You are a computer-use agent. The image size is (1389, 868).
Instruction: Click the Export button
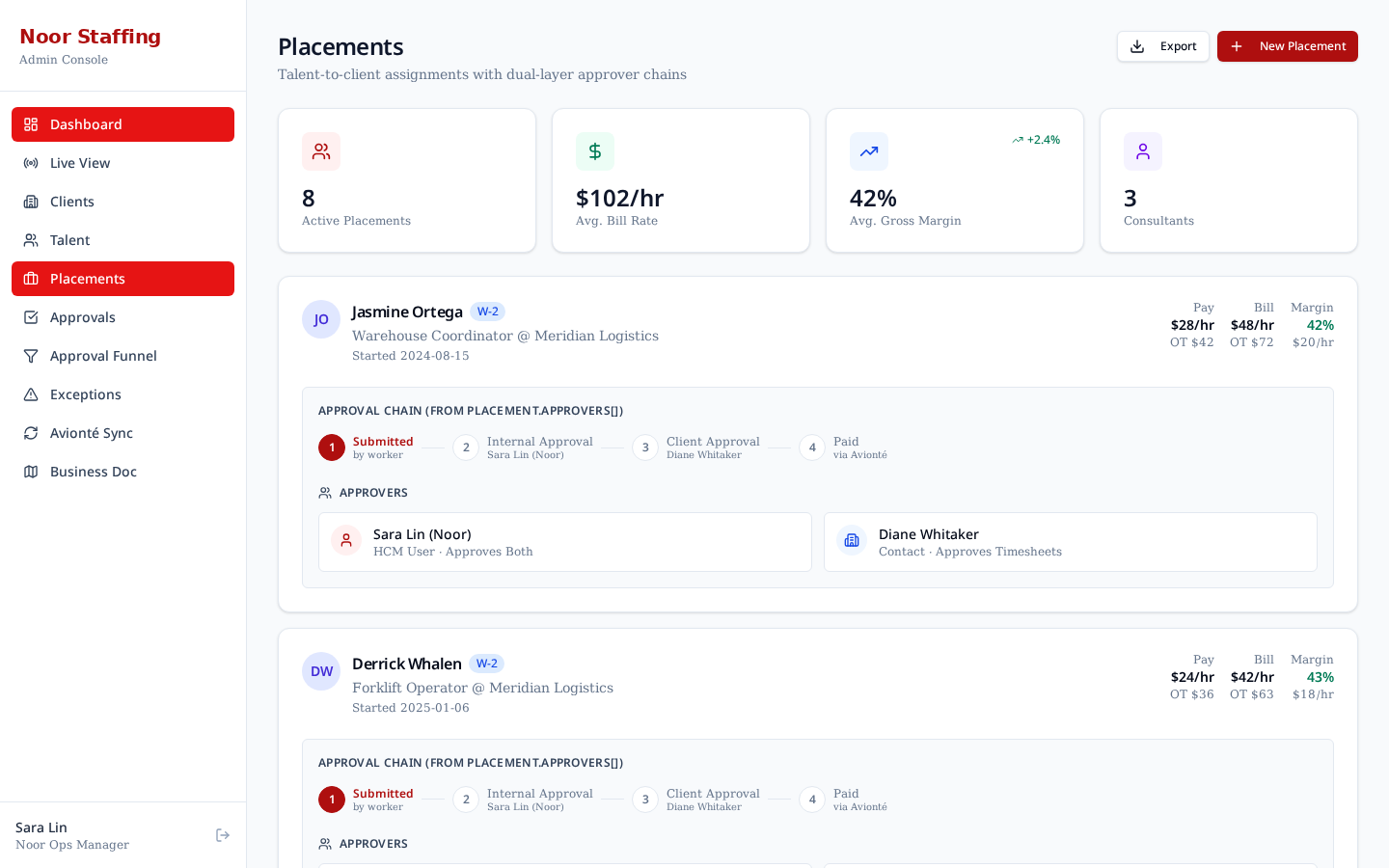(1163, 46)
